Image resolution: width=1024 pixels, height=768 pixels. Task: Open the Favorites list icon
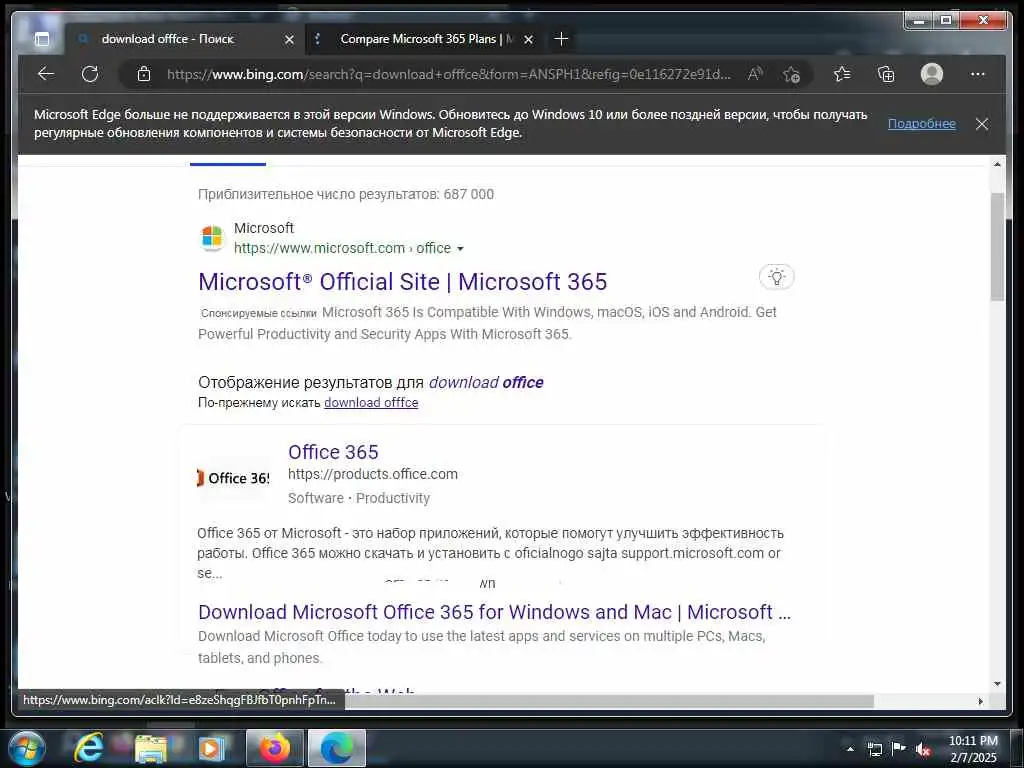pos(842,74)
